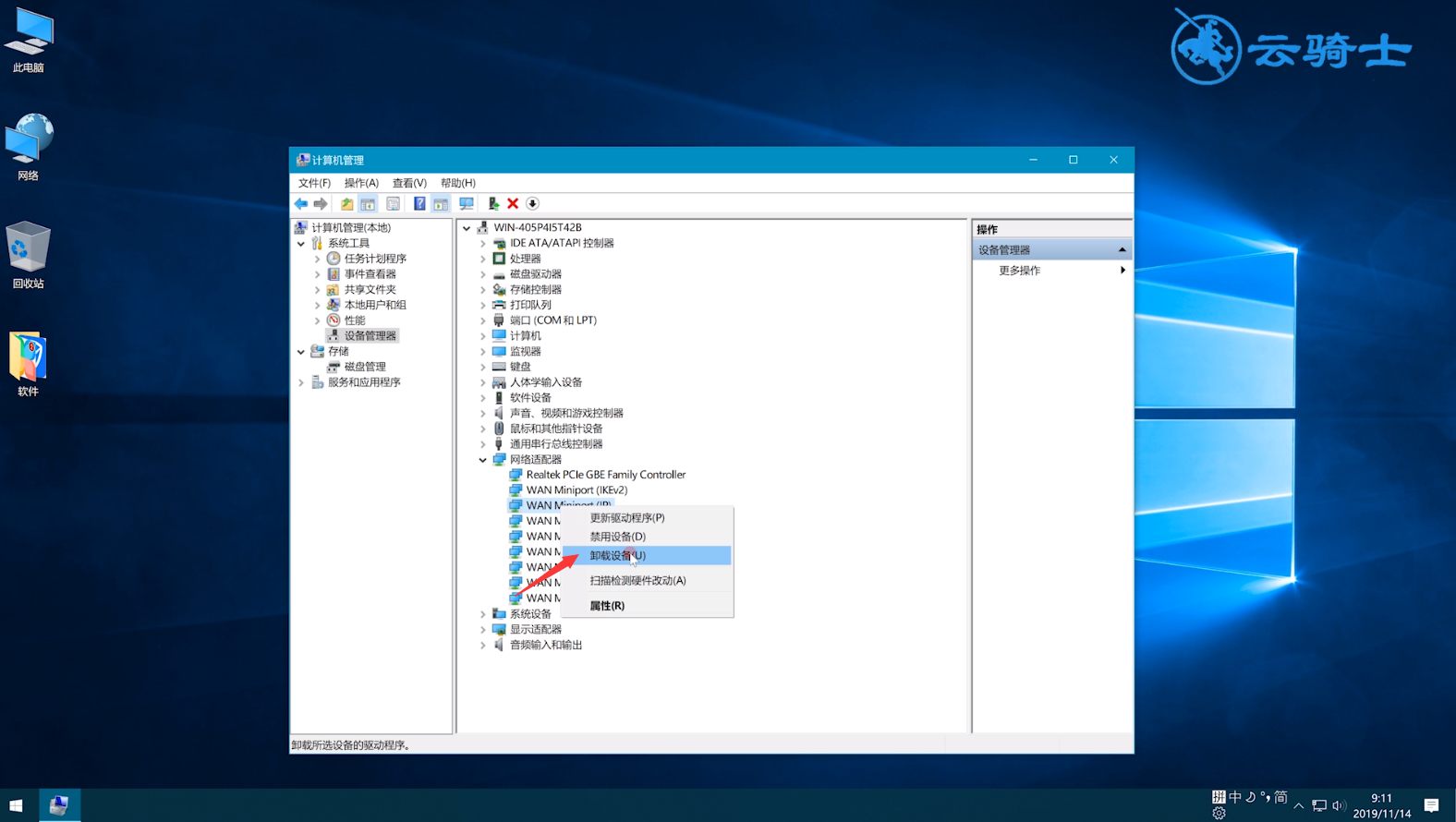Expand 服务和应用程序 in left tree
This screenshot has width=1456, height=822.
pos(301,382)
